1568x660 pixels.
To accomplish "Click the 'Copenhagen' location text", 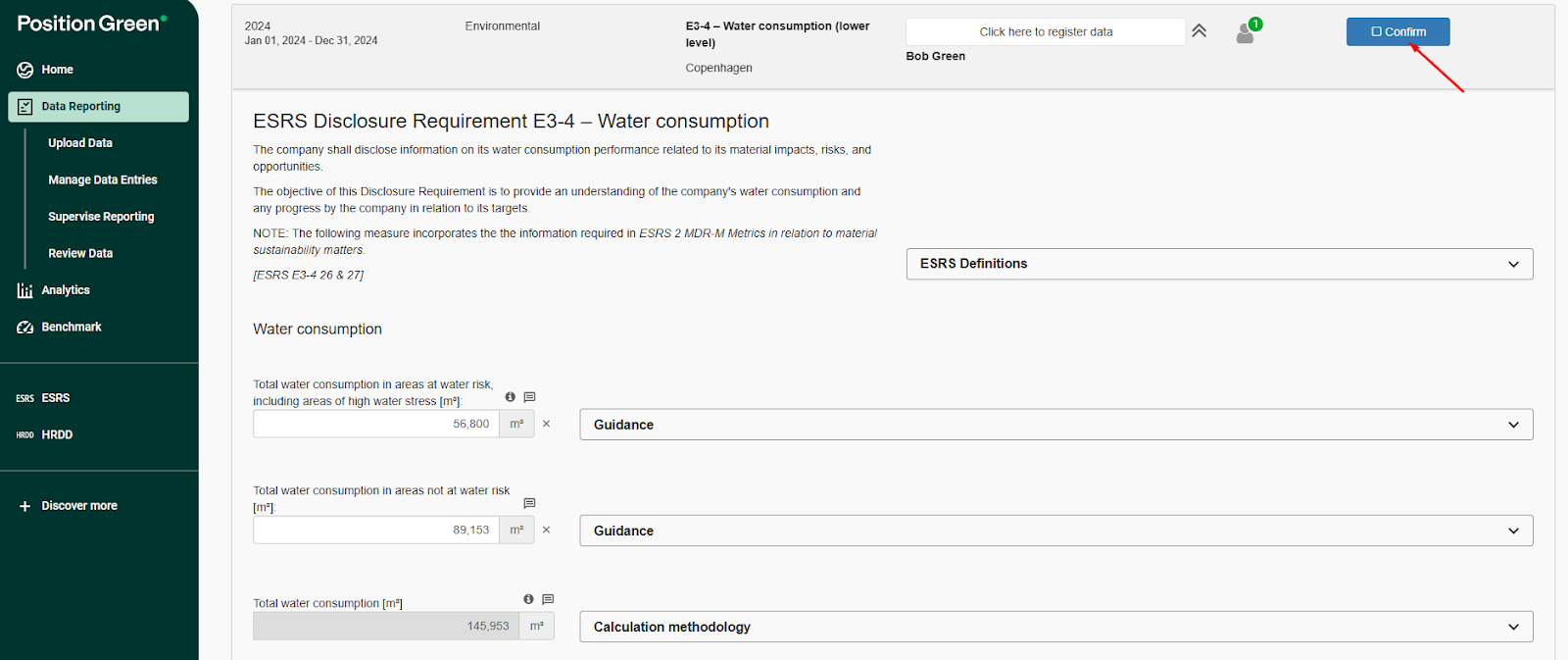I will pos(718,69).
